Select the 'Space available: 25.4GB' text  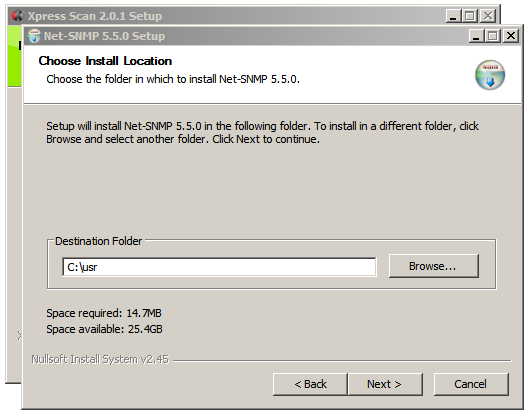[104, 329]
